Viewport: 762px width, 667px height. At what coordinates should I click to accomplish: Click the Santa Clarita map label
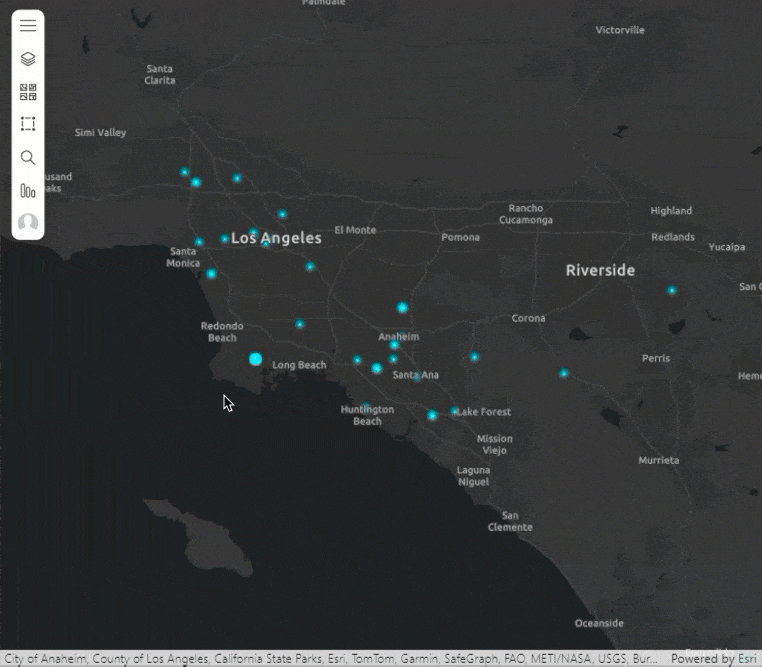coord(159,74)
